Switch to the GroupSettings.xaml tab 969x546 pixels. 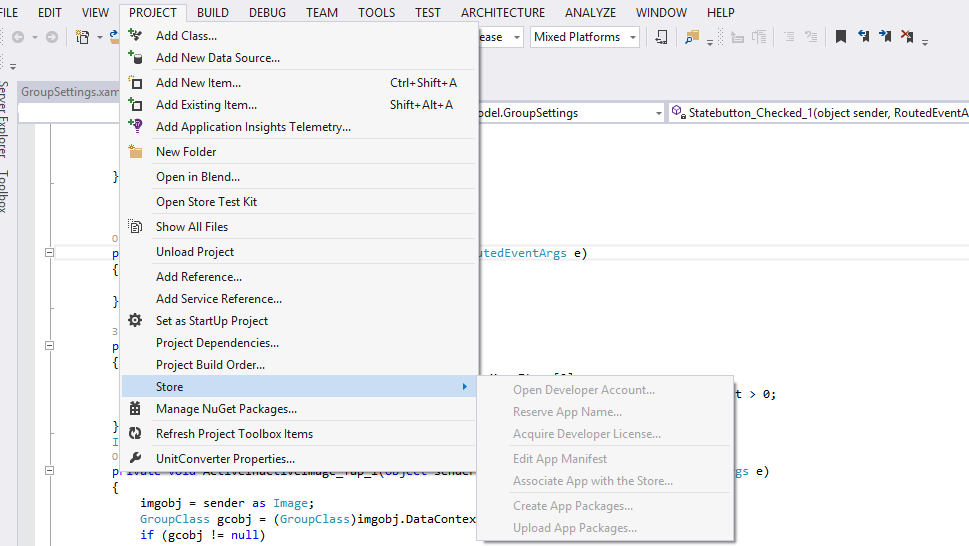(70, 92)
